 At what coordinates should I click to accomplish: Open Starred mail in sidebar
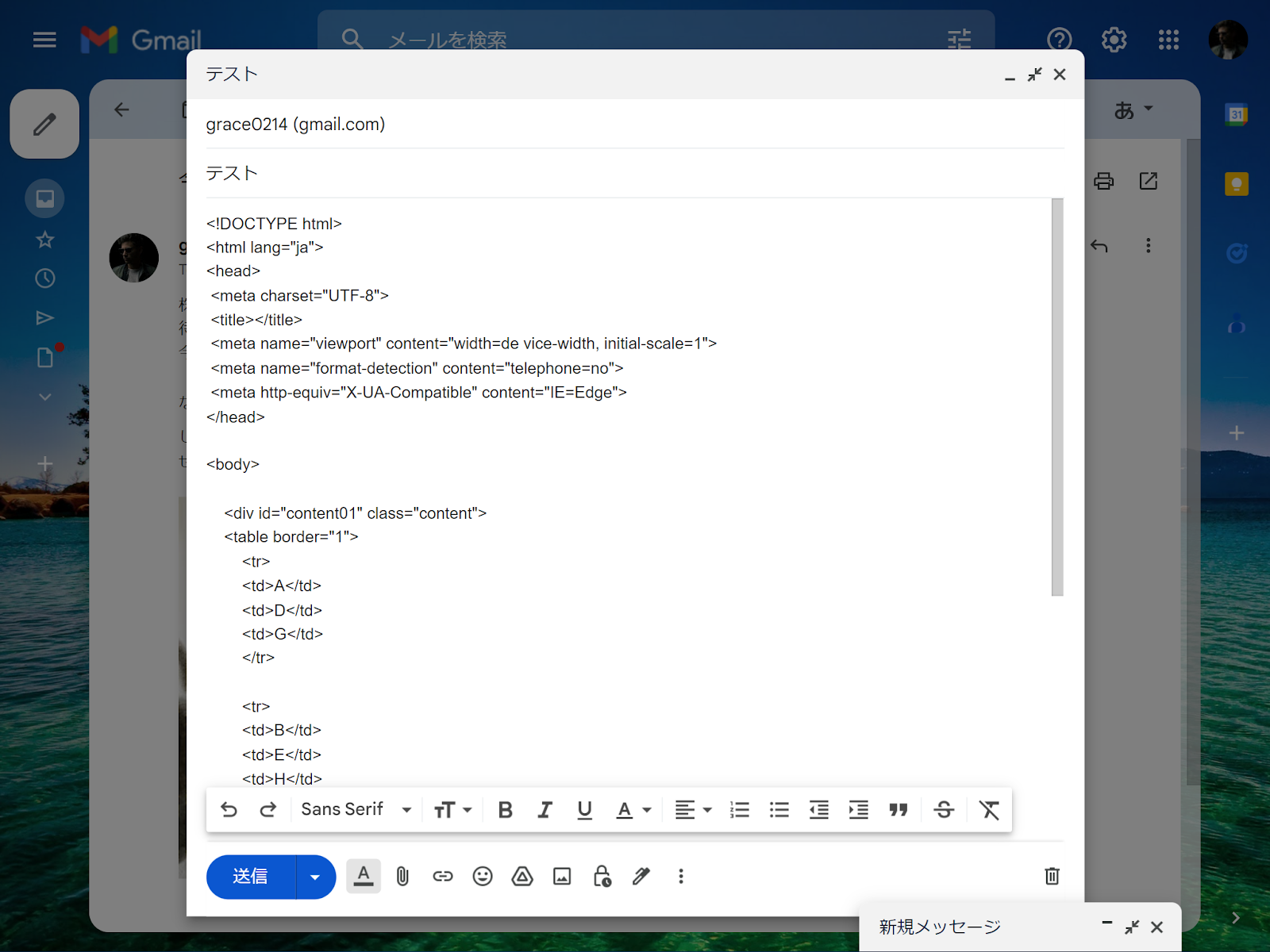(x=44, y=240)
